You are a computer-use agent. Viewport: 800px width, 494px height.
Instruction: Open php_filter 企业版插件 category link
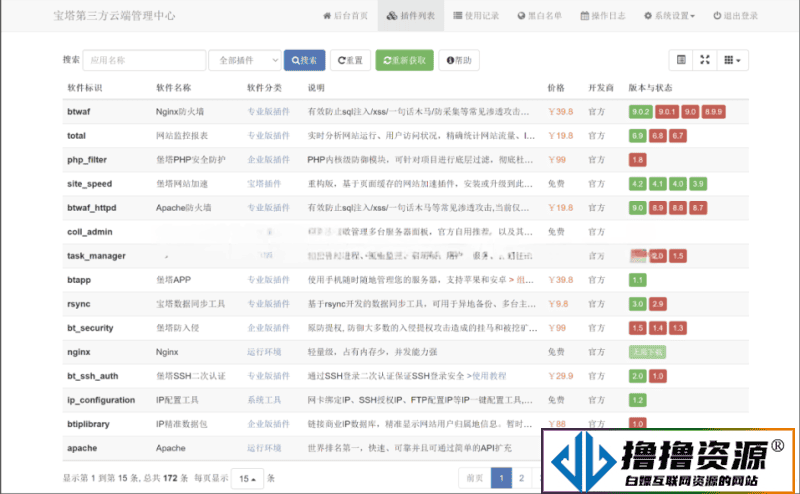[x=268, y=160]
